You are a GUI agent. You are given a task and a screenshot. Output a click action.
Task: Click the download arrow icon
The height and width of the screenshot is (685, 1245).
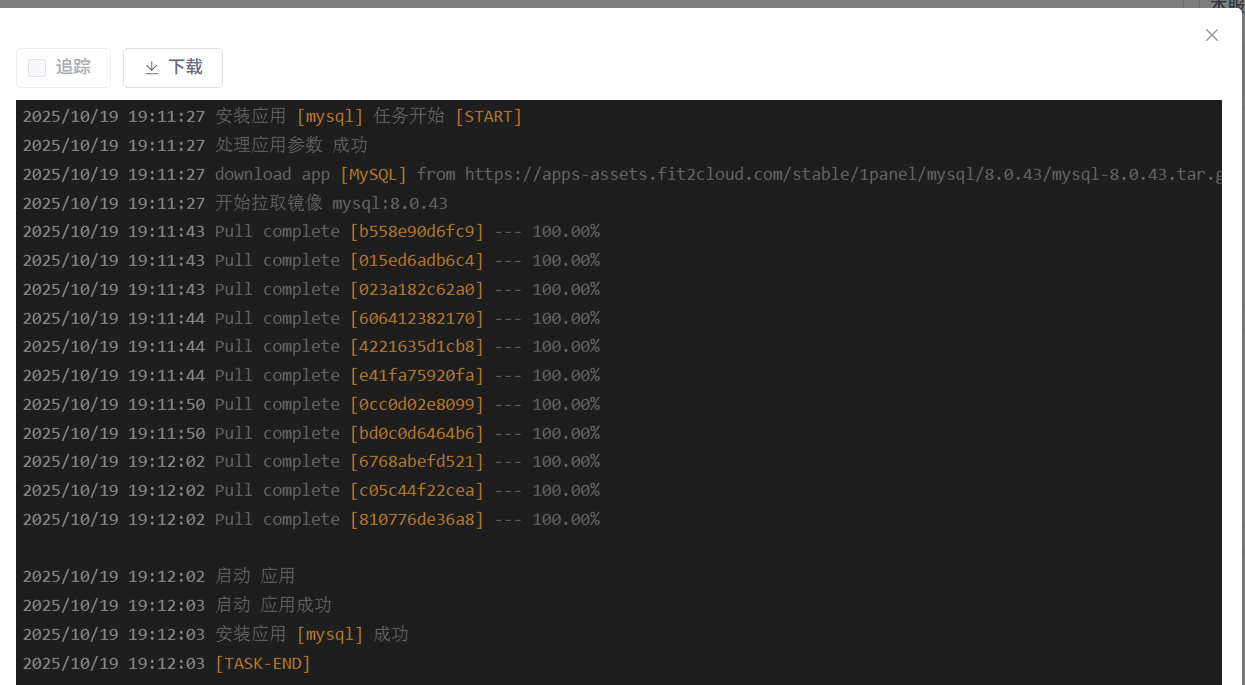click(152, 68)
